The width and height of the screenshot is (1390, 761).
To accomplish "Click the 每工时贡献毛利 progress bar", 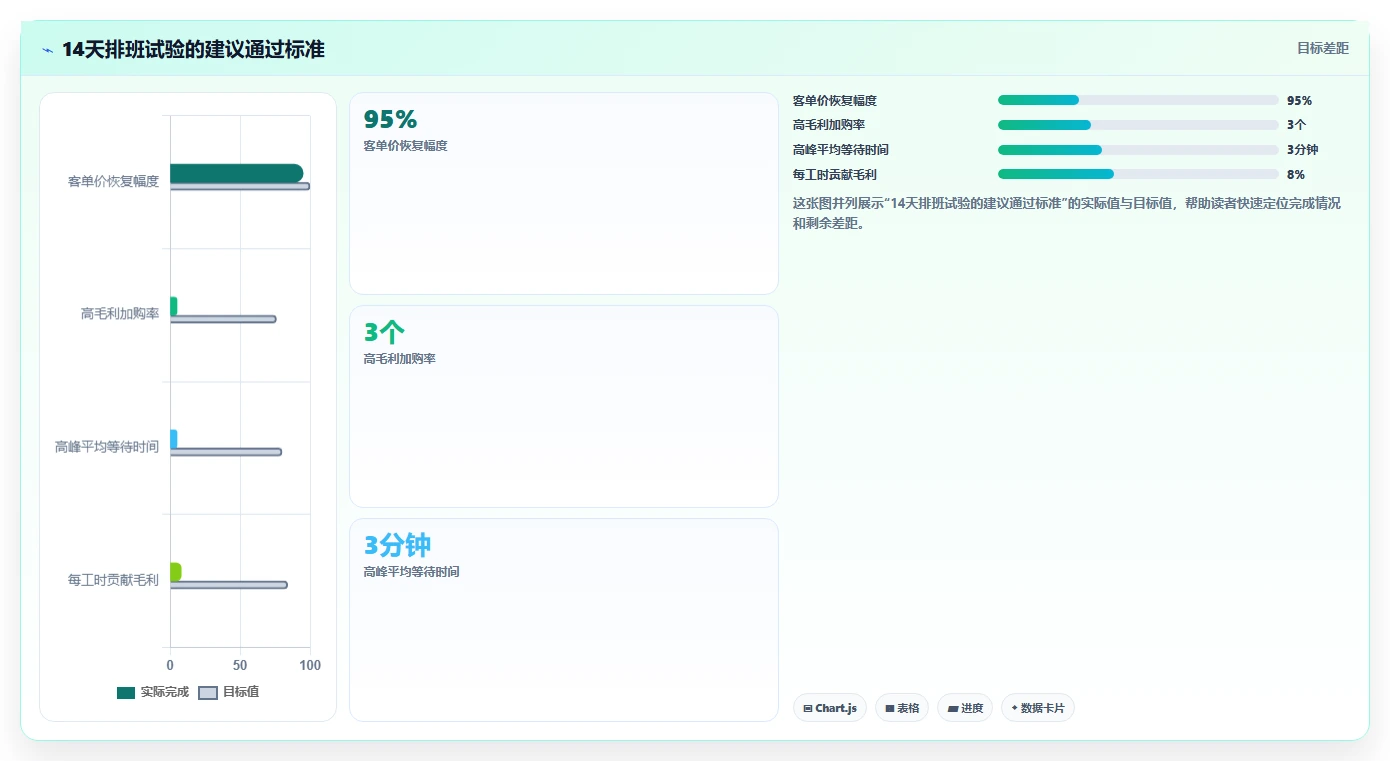I will point(1138,174).
